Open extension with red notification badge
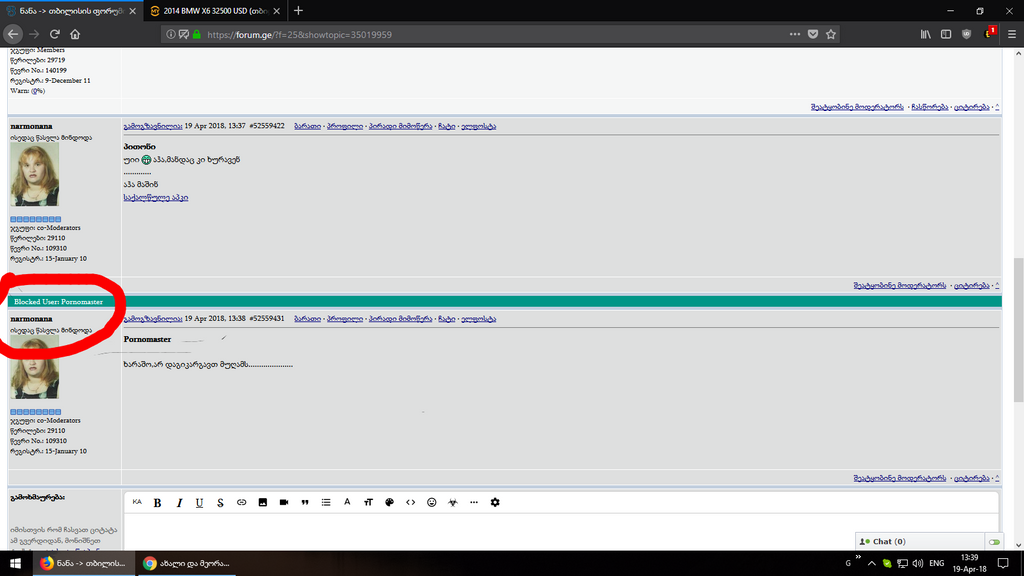The image size is (1024, 576). 989,33
